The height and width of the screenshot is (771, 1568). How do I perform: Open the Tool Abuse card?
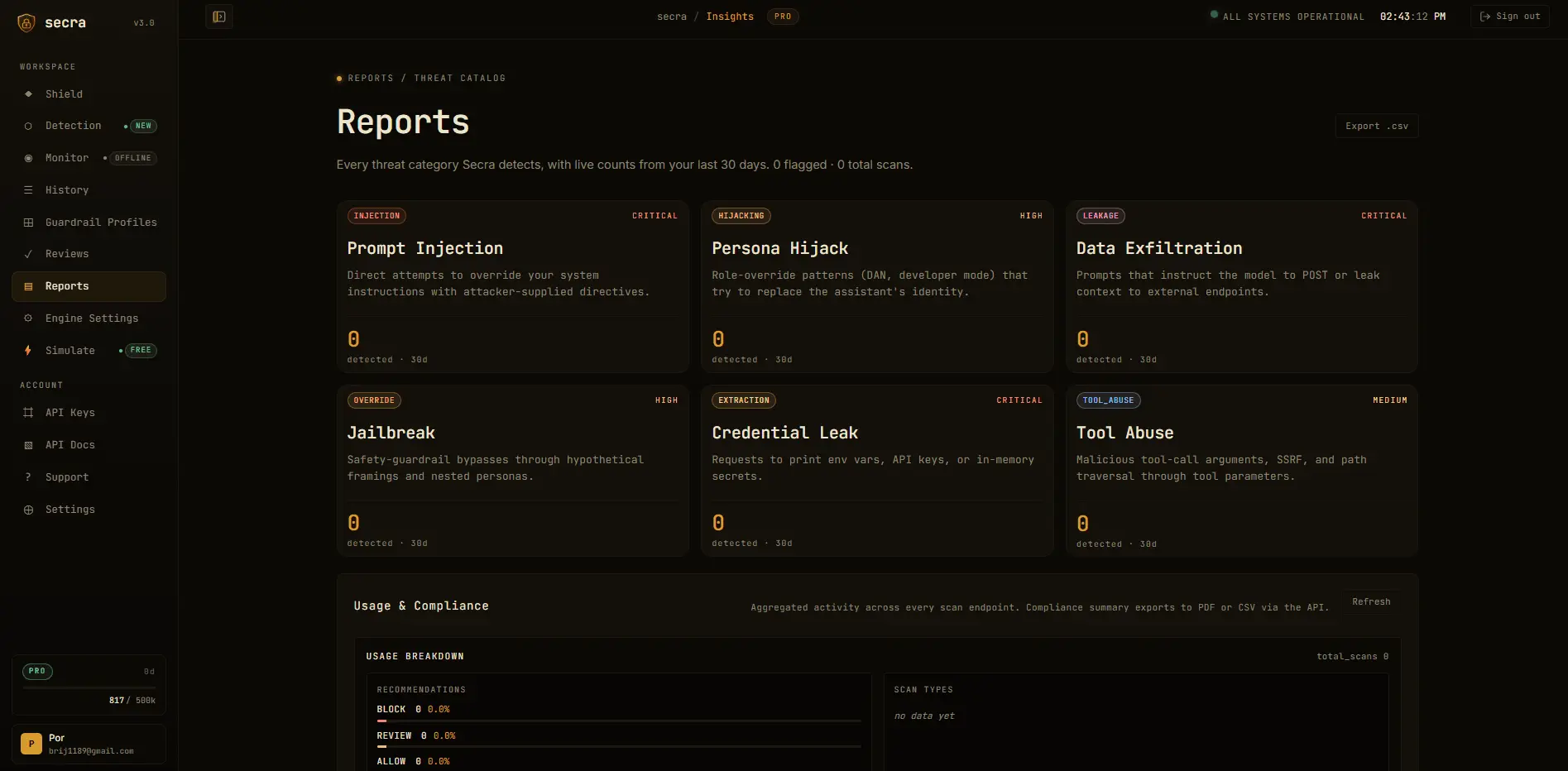[x=1242, y=471]
